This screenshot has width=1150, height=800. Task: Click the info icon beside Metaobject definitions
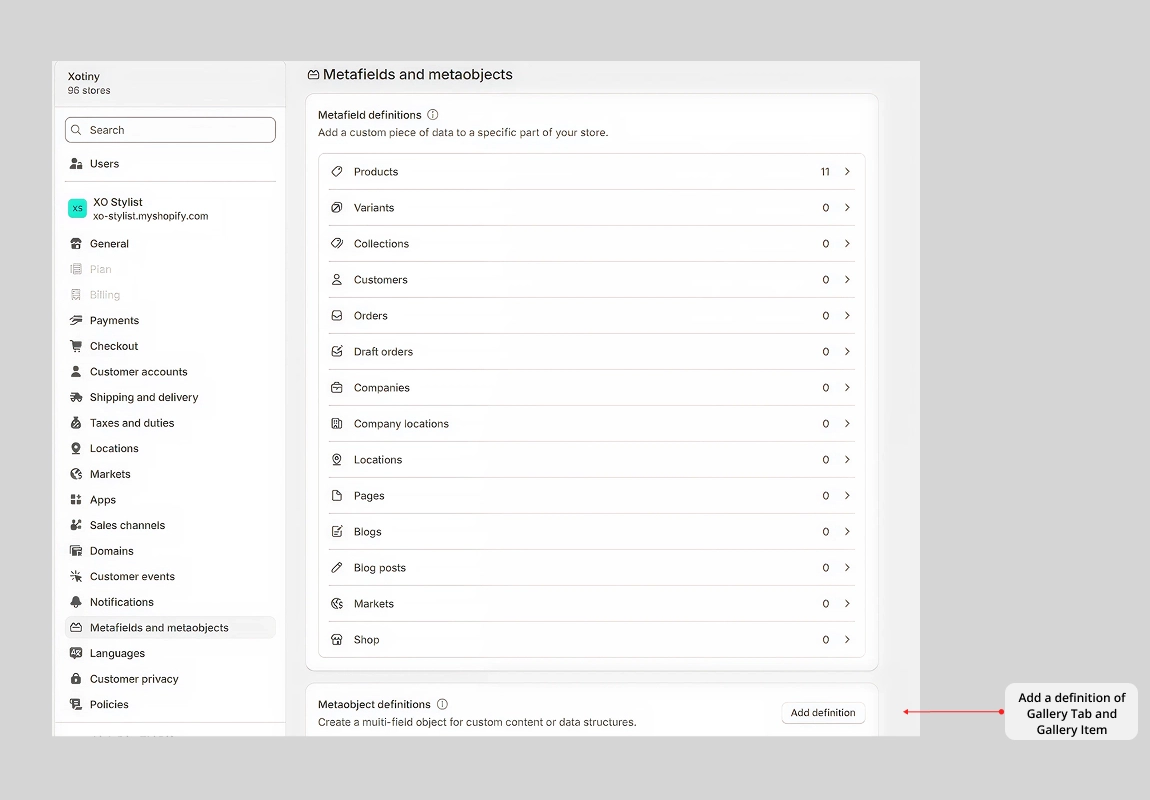tap(442, 704)
